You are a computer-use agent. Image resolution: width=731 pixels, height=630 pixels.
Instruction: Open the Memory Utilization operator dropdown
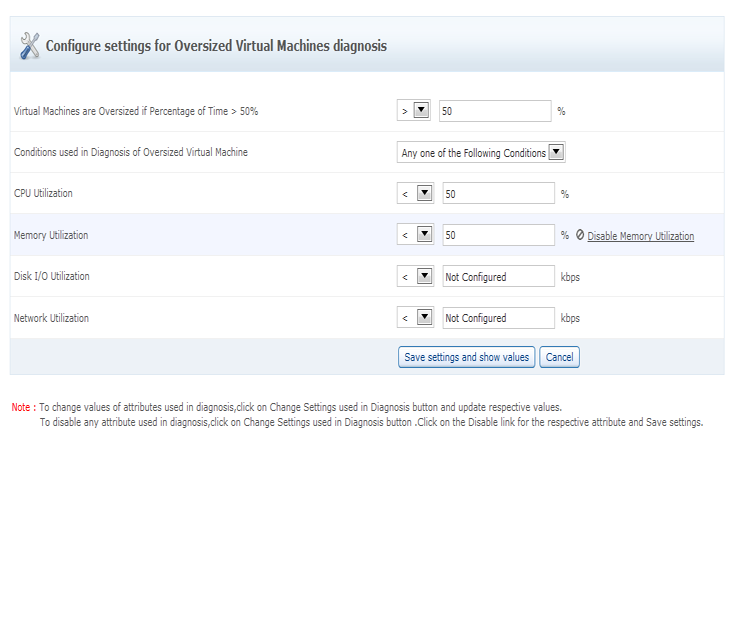[x=415, y=234]
